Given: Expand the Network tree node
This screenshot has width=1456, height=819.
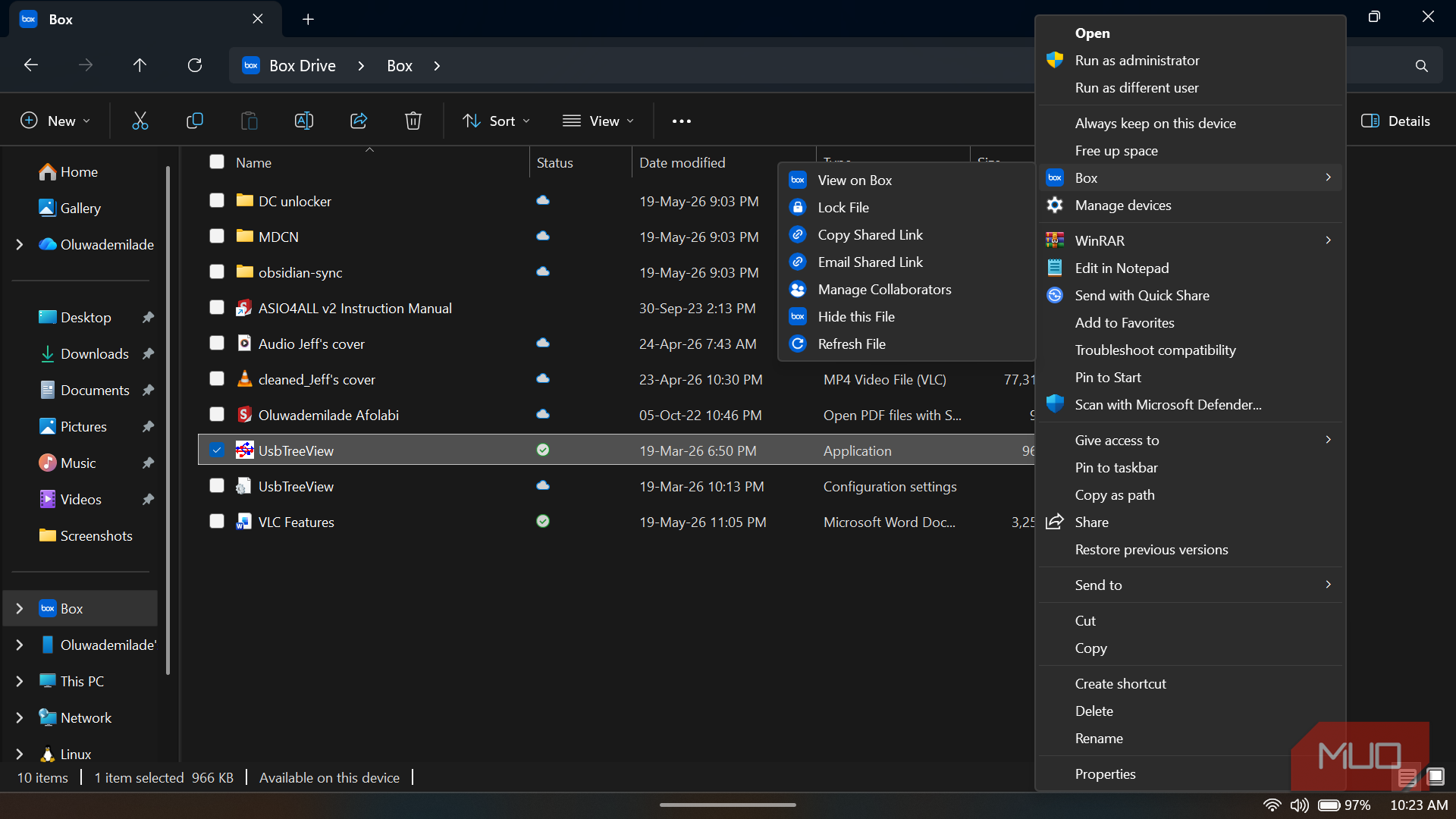Looking at the screenshot, I should coord(20,717).
